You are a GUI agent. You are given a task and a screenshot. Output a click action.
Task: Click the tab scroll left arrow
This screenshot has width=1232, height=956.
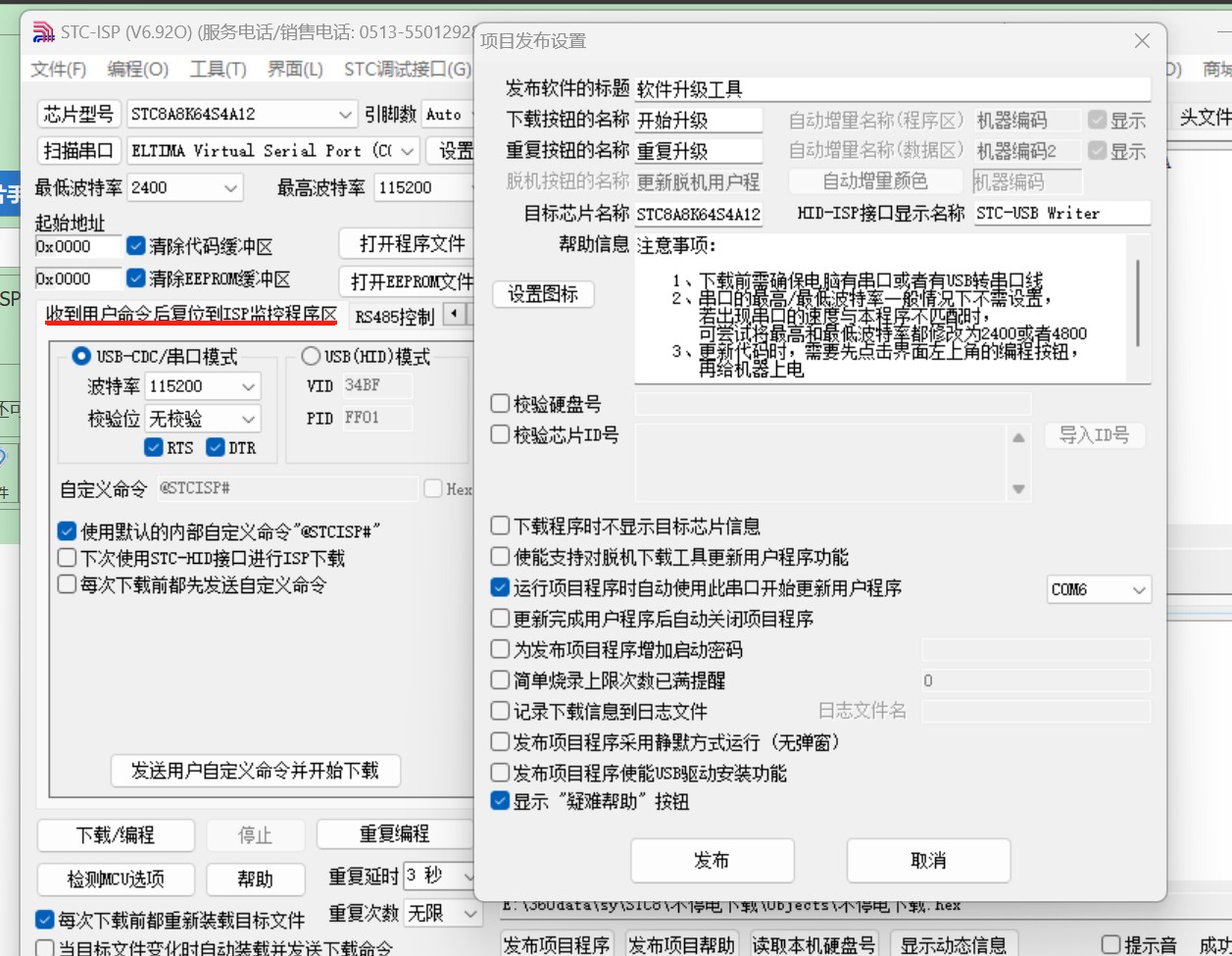coord(454,315)
